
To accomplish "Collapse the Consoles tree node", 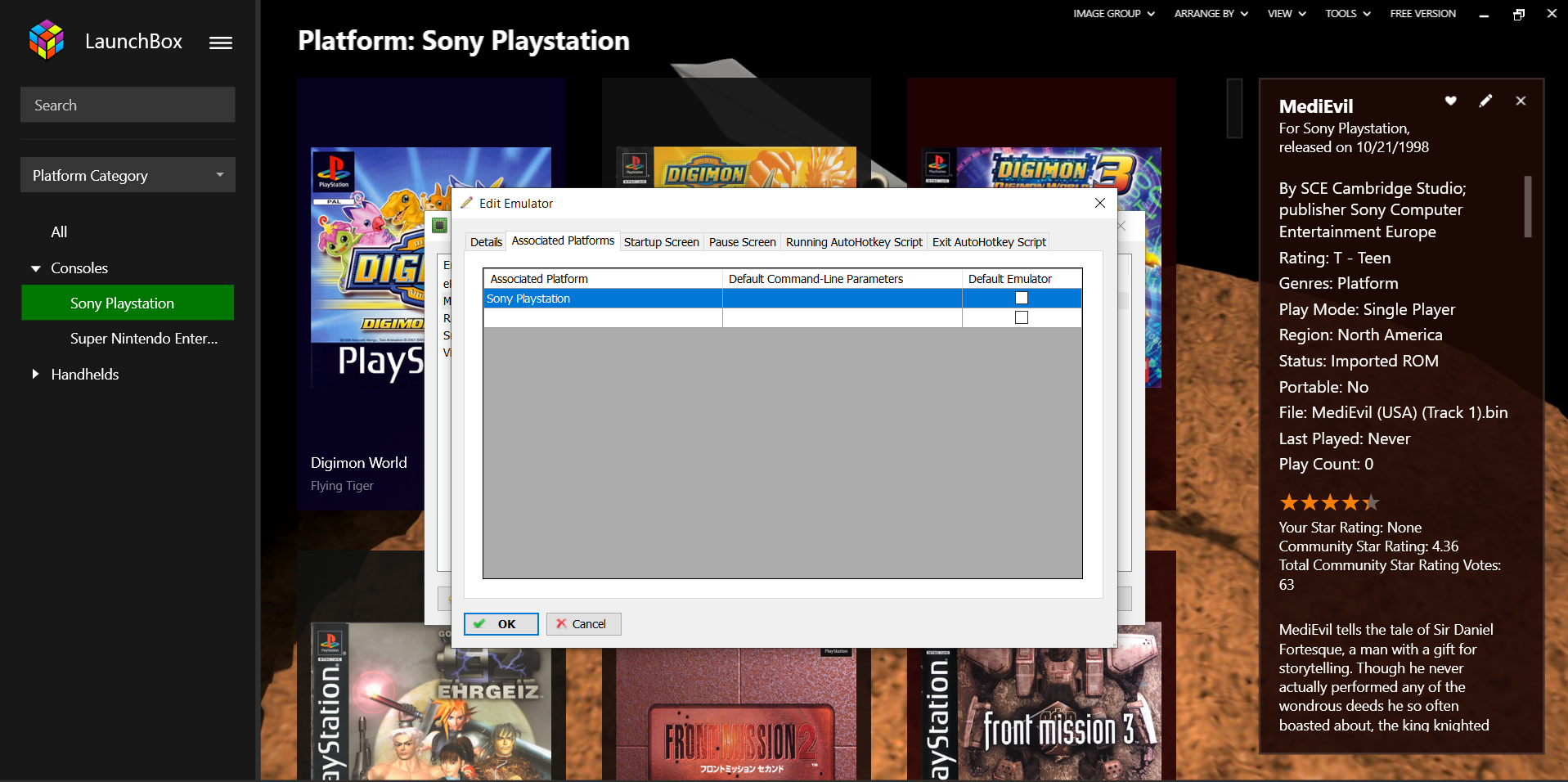I will click(35, 268).
